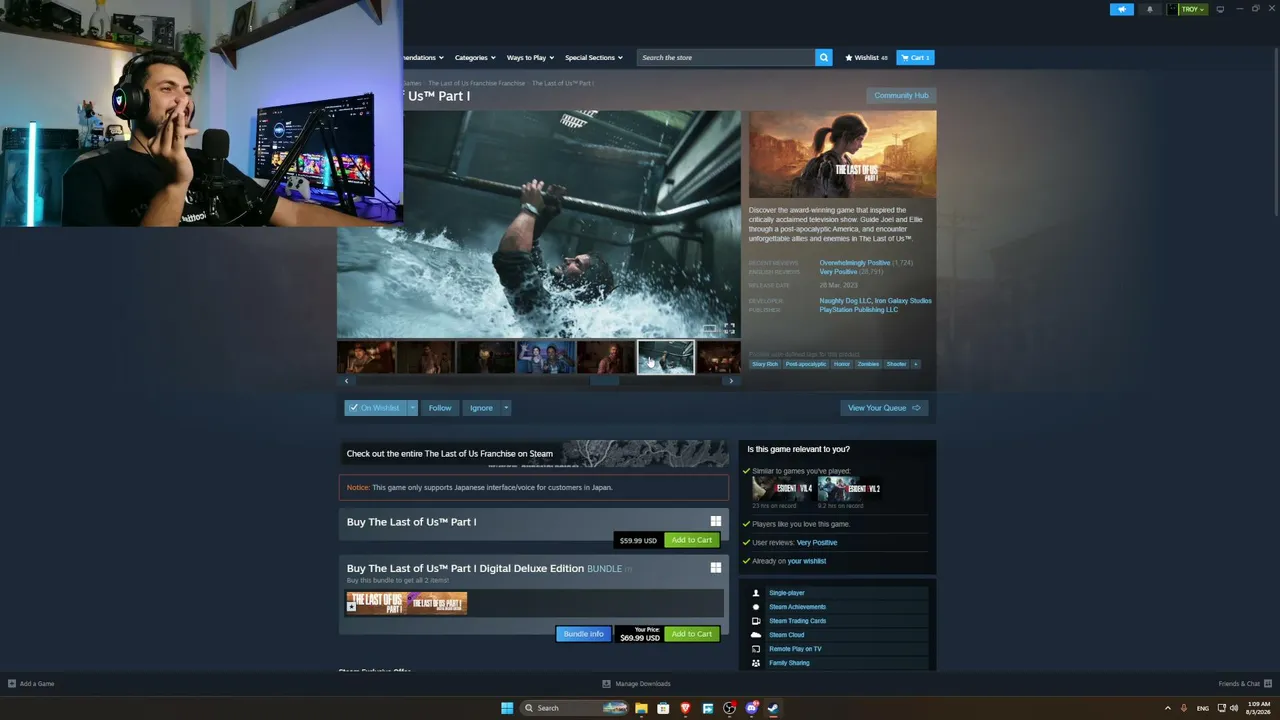Open The Last of Us Franchise banner

coord(534,454)
